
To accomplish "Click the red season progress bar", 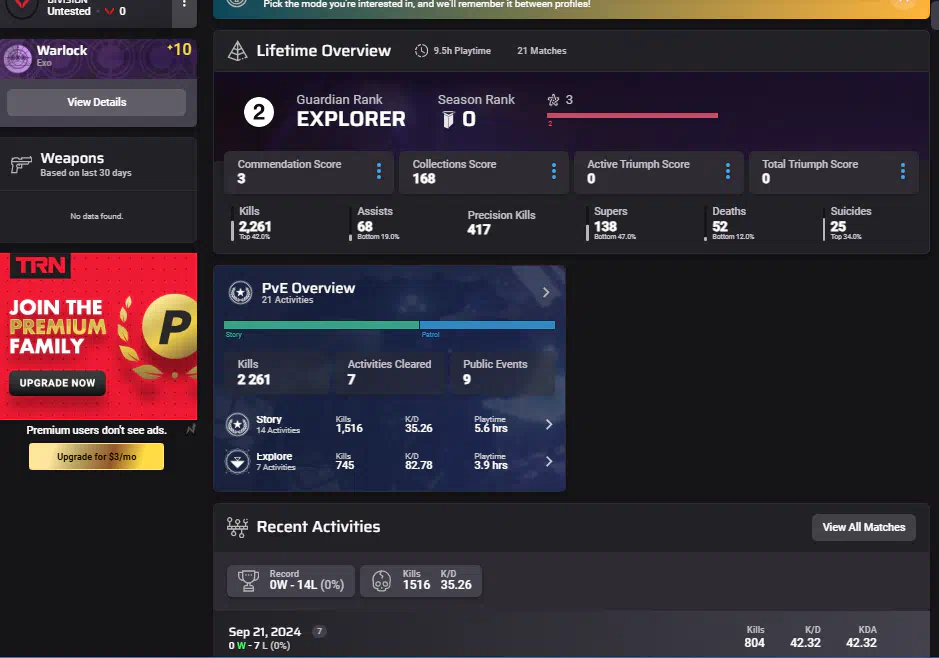I will click(632, 116).
